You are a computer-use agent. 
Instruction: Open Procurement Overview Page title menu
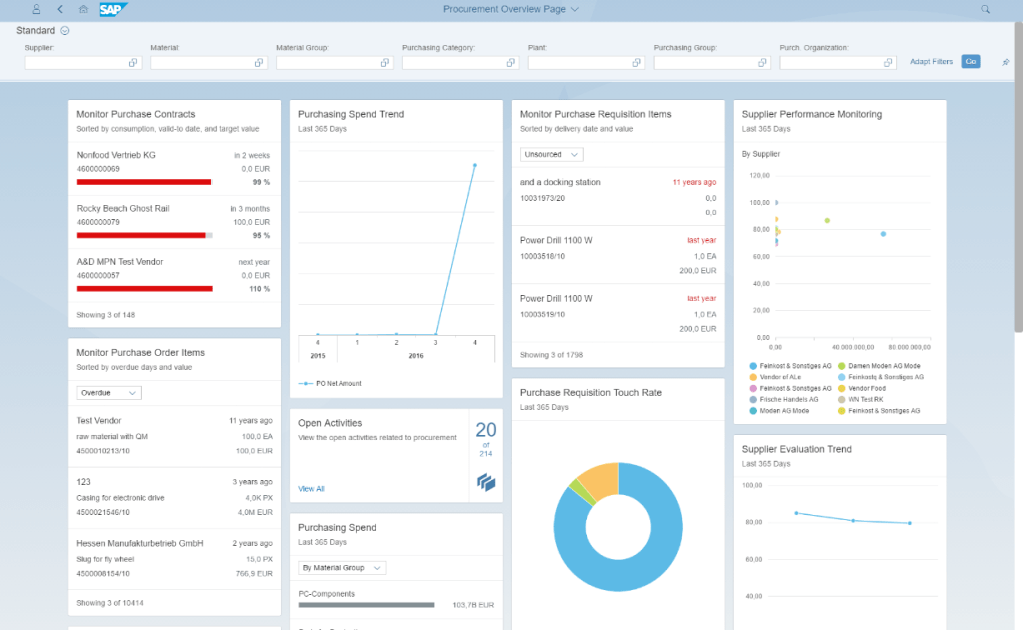tap(510, 9)
